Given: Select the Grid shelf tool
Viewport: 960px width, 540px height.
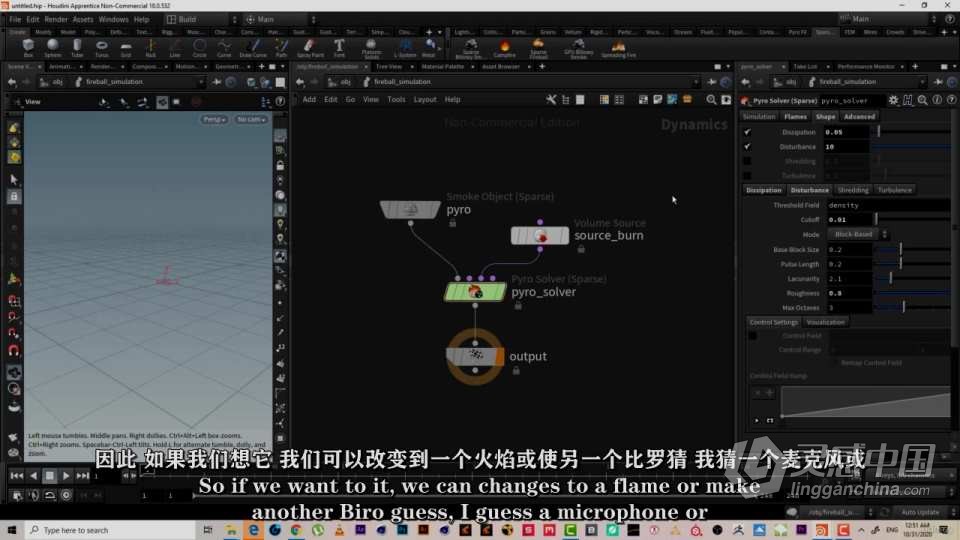Looking at the screenshot, I should click(x=126, y=48).
